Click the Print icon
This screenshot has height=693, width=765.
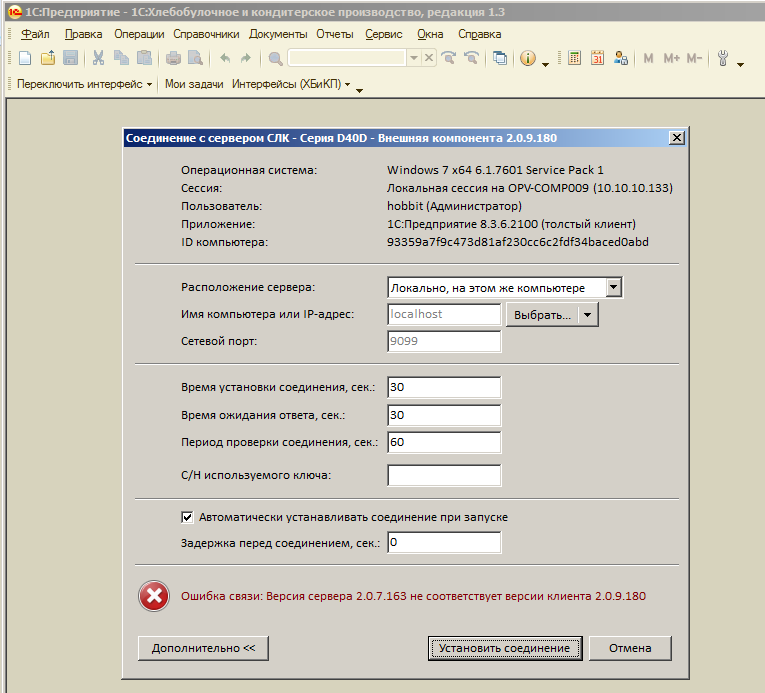pos(173,58)
